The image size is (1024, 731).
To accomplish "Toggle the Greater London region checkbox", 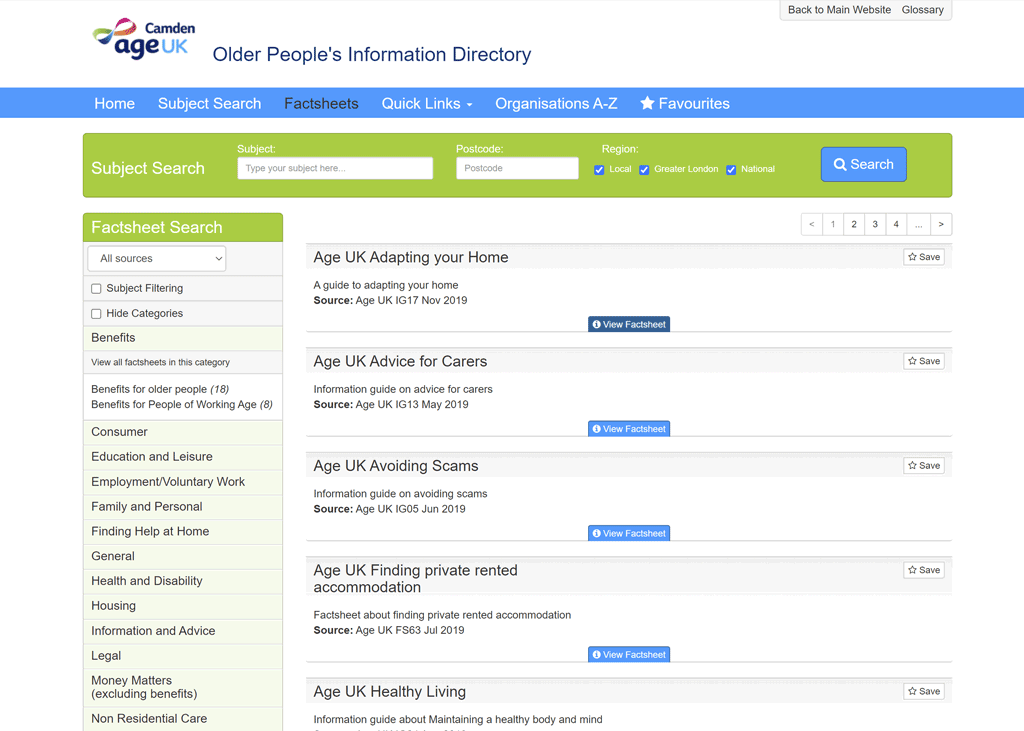I will pos(644,170).
